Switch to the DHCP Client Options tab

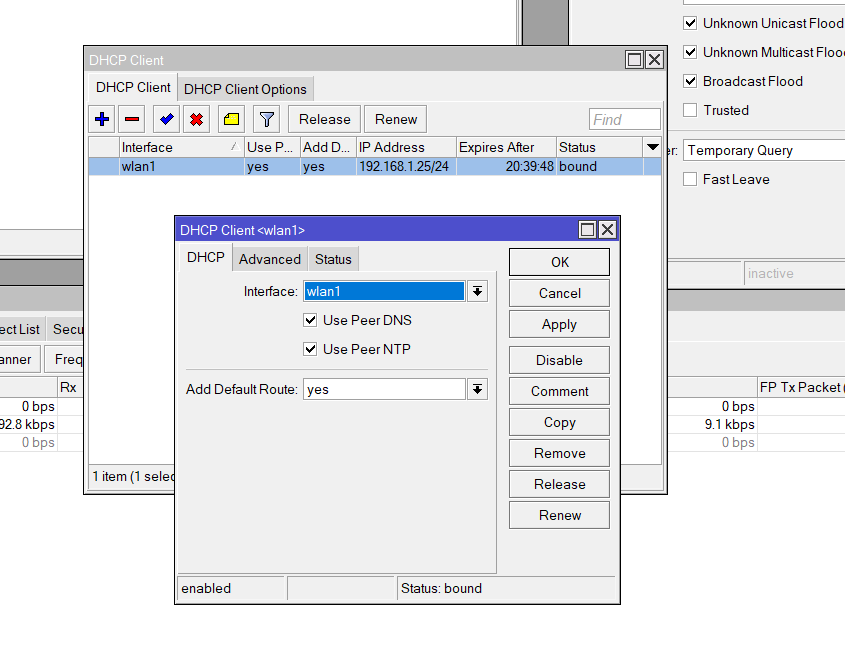point(245,89)
